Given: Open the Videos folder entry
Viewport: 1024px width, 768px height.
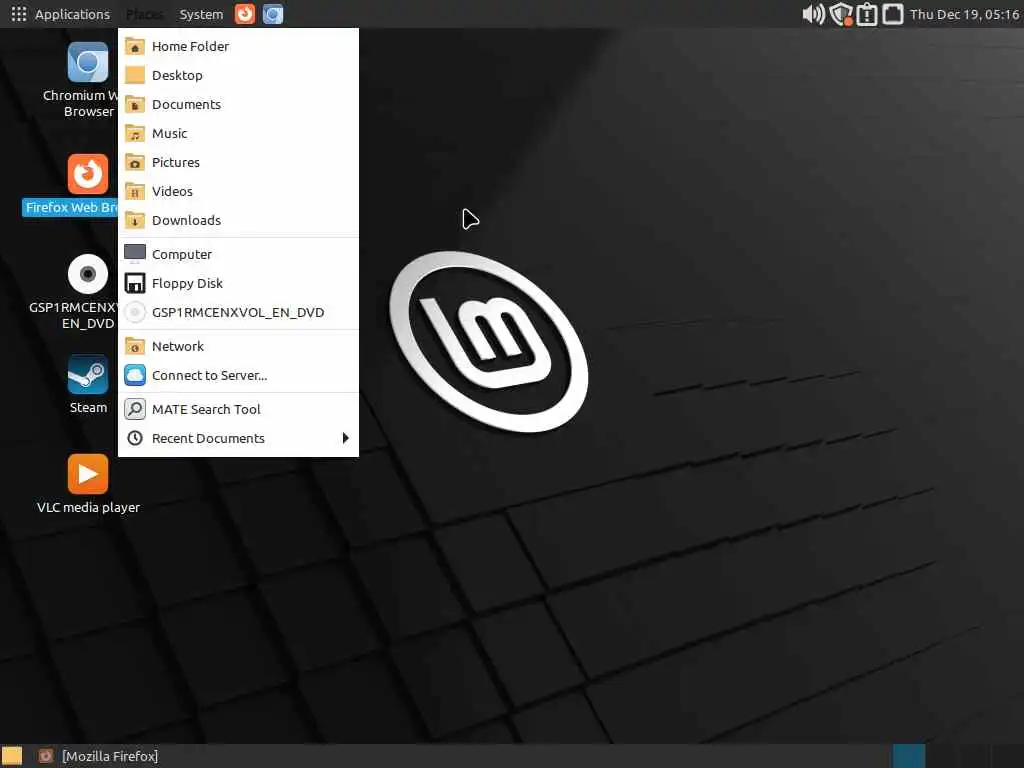Looking at the screenshot, I should (238, 191).
